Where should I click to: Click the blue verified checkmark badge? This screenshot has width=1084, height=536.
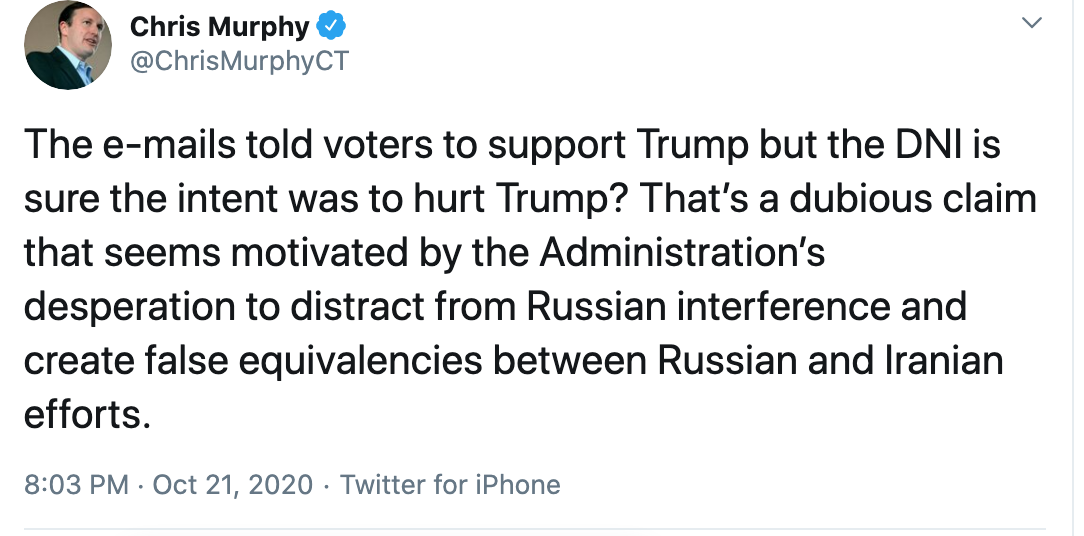[330, 26]
